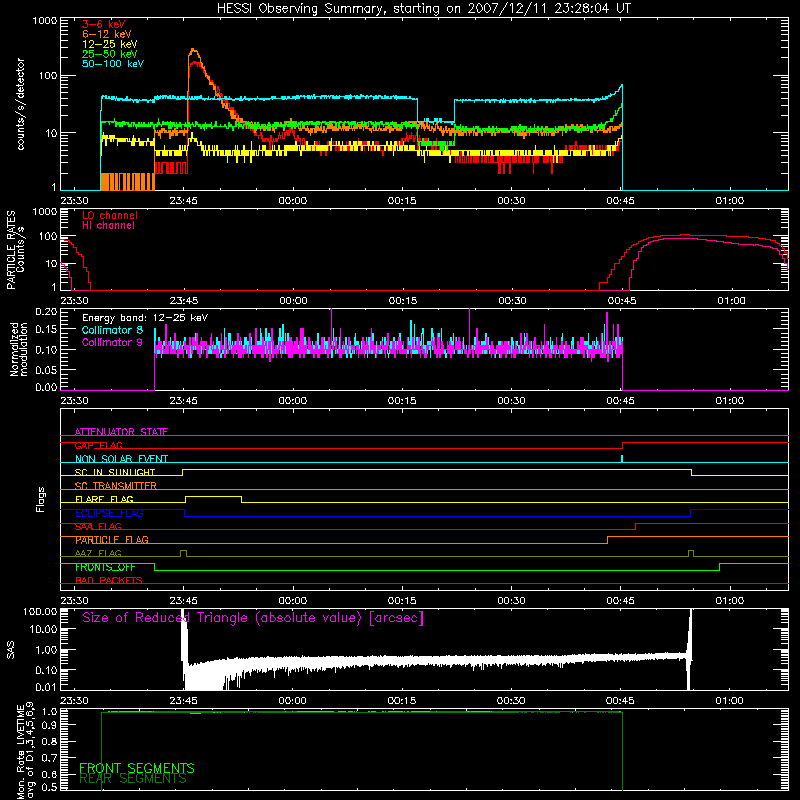Click the 'Energy band: 12-25 keV' label

coord(145,318)
